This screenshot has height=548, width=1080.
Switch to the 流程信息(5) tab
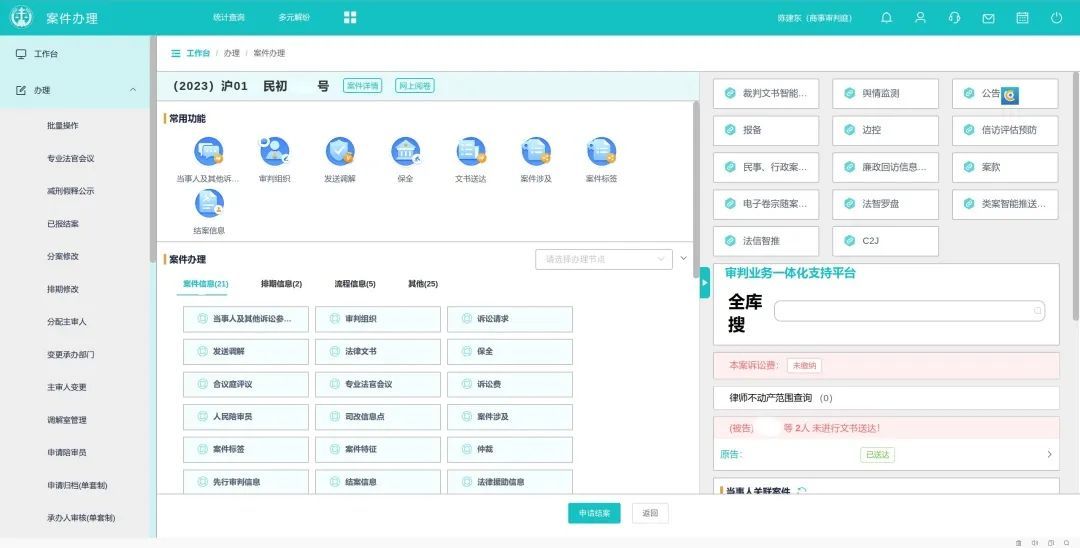tap(355, 284)
